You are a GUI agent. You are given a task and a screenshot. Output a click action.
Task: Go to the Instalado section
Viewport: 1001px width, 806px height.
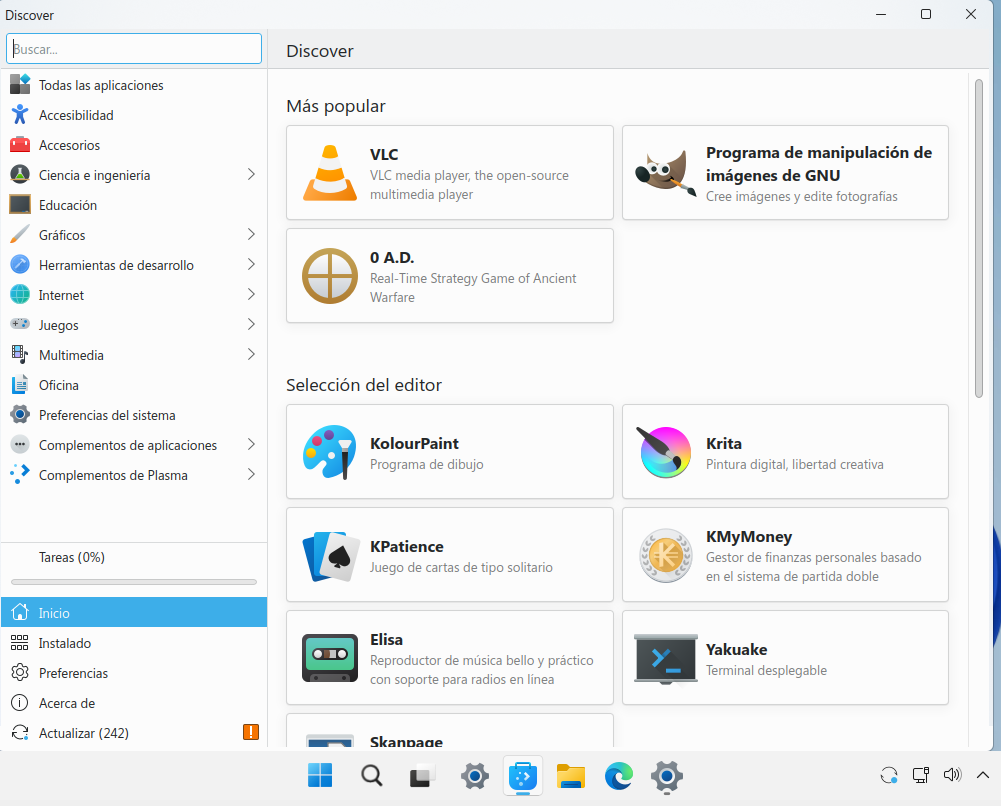(x=65, y=643)
